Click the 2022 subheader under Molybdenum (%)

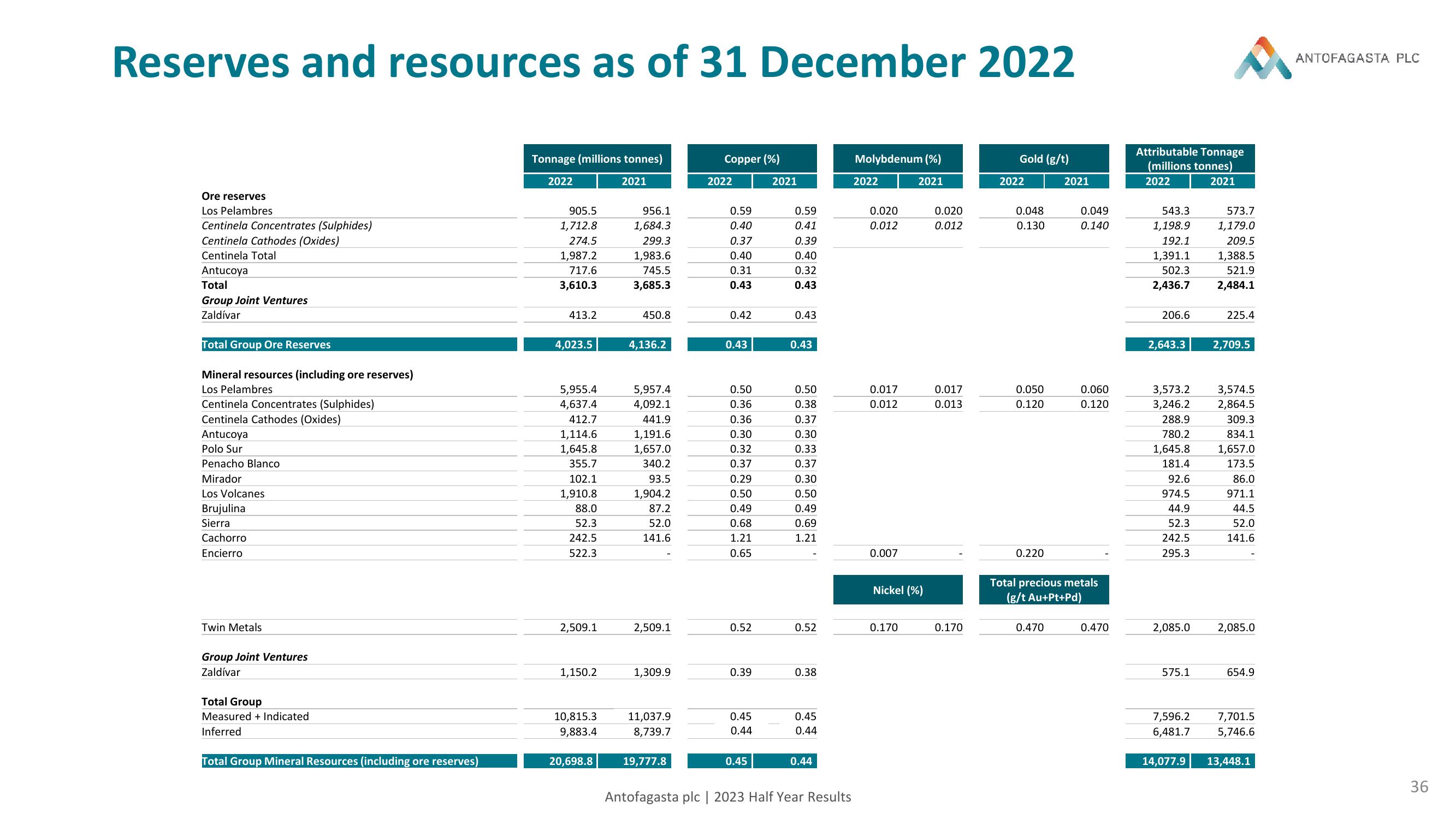pos(865,181)
